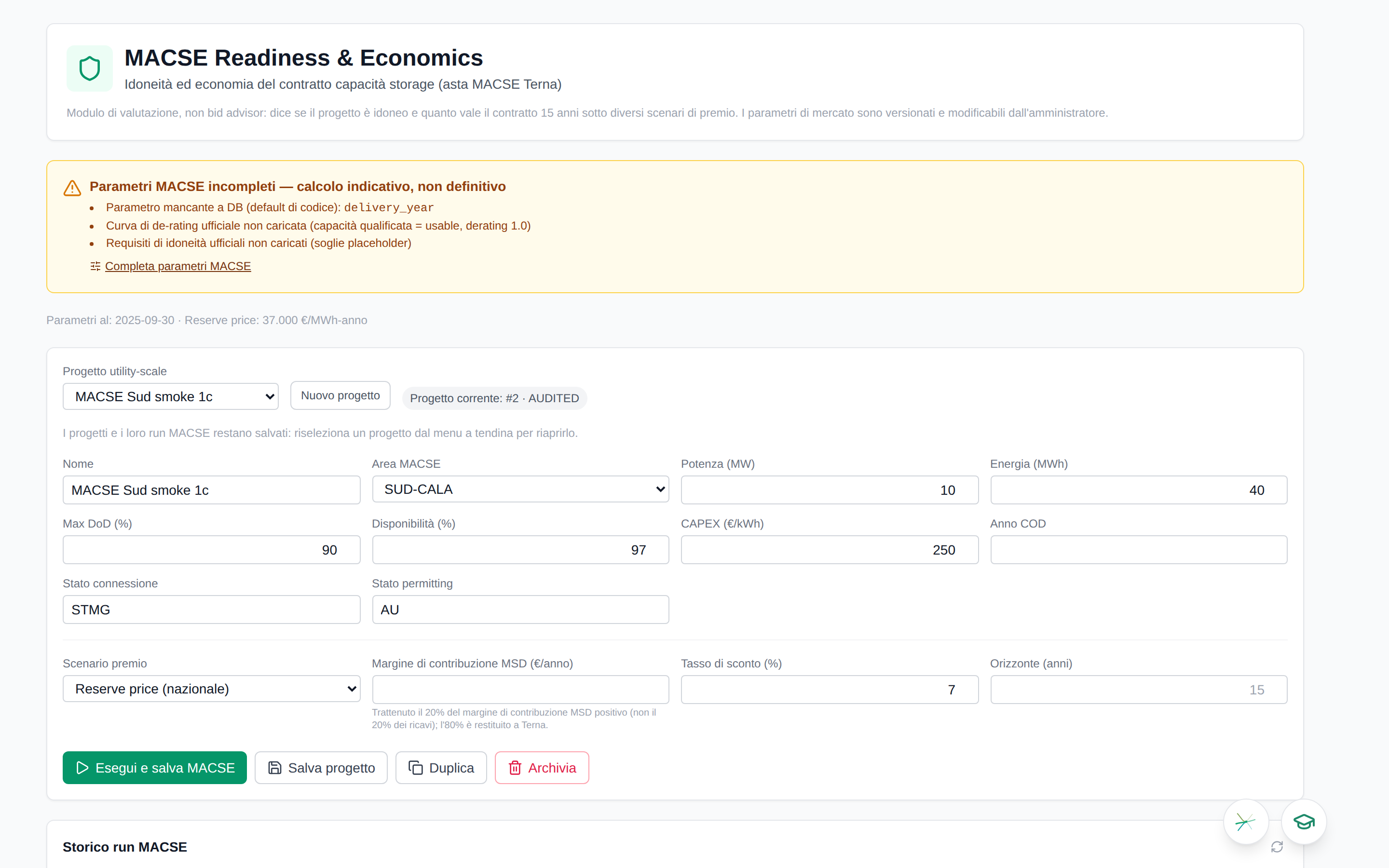
Task: Click the empty Anno COD field
Action: pos(1139,549)
